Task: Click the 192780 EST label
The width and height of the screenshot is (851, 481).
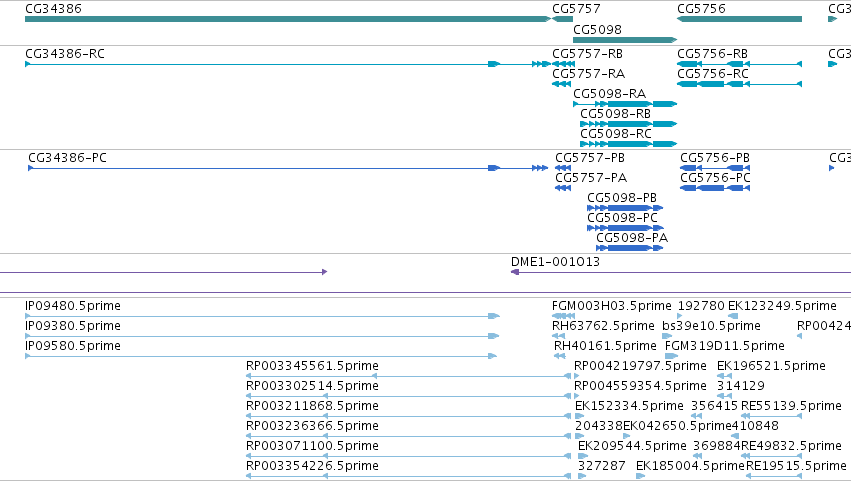Action: tap(701, 306)
